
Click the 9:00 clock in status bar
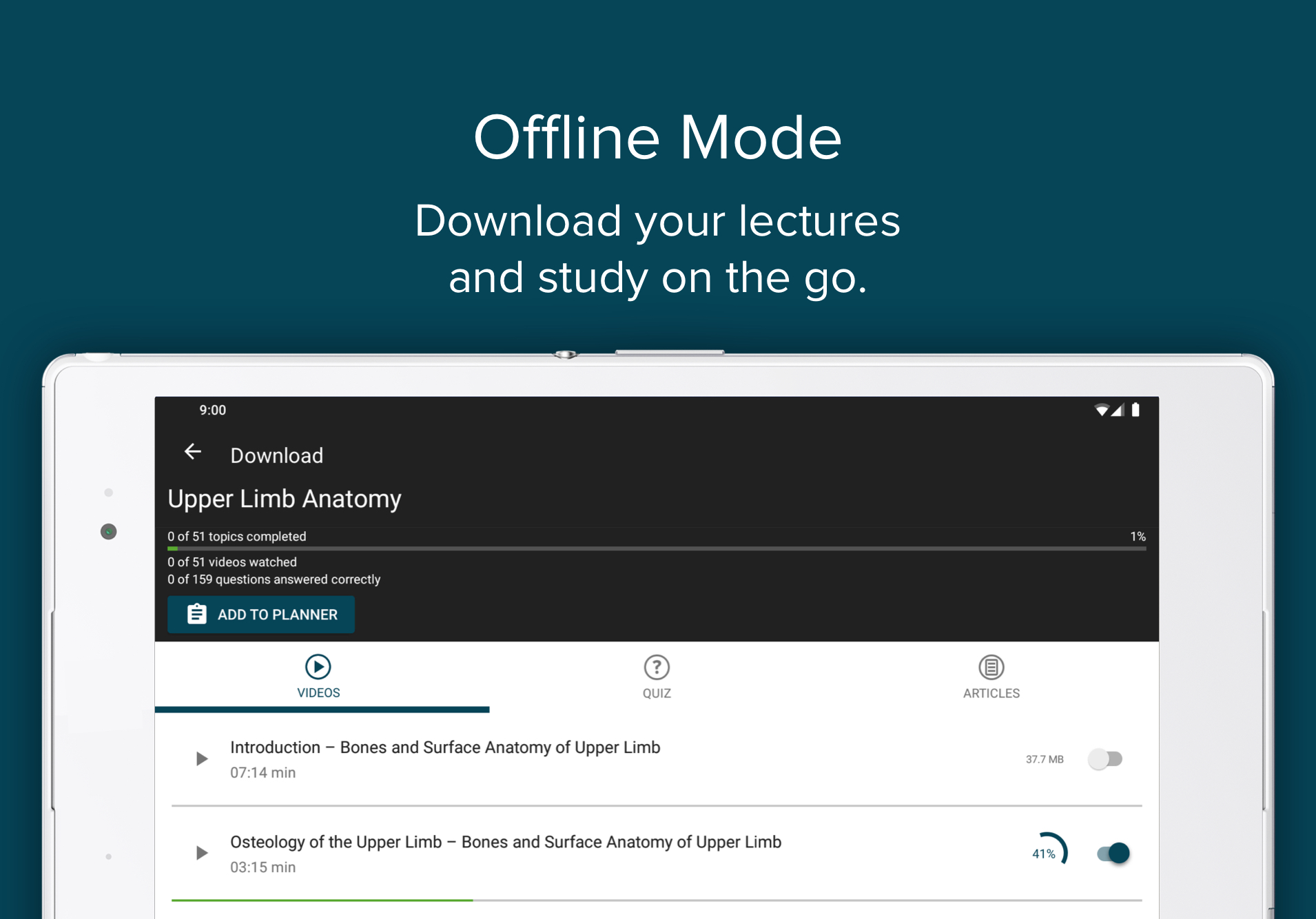click(x=212, y=410)
